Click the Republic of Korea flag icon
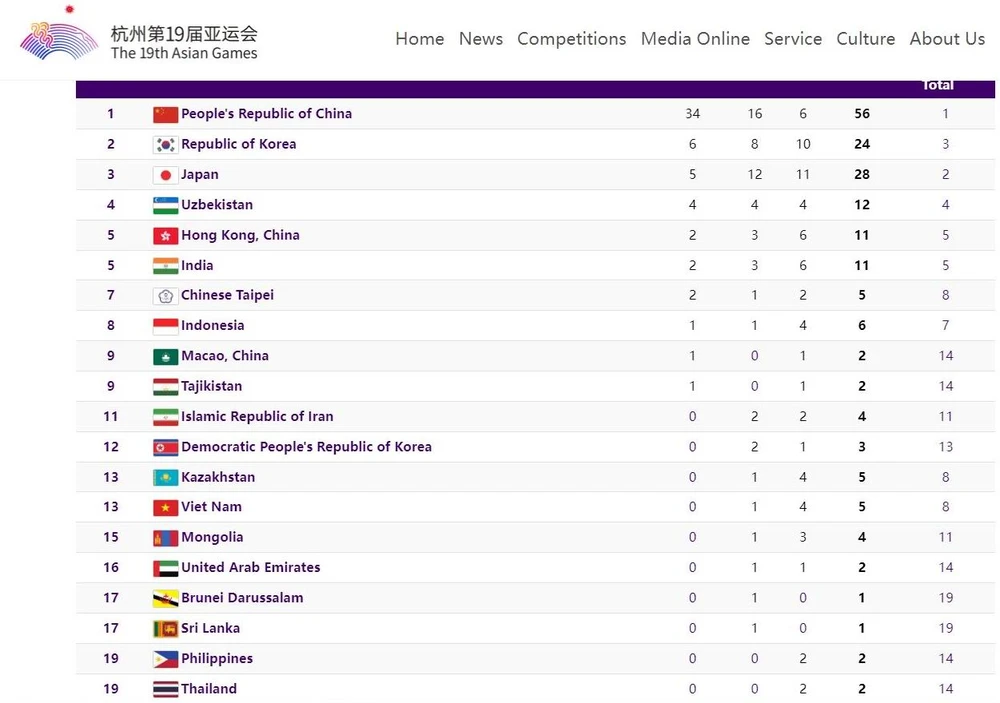The image size is (1000, 703). 165,144
